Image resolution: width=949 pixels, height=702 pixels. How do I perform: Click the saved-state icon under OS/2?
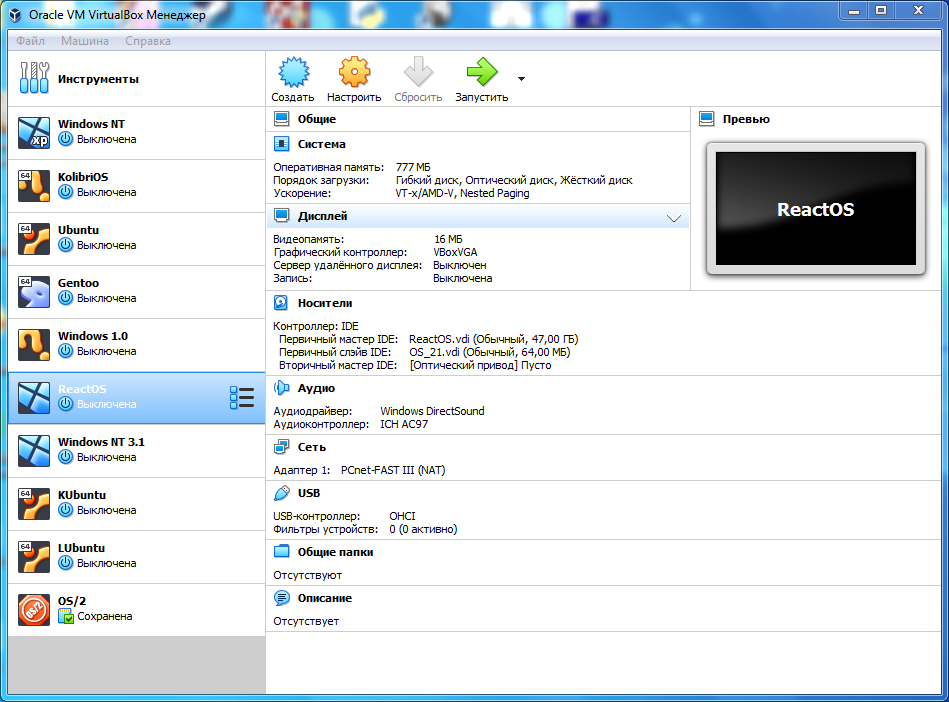click(x=65, y=616)
